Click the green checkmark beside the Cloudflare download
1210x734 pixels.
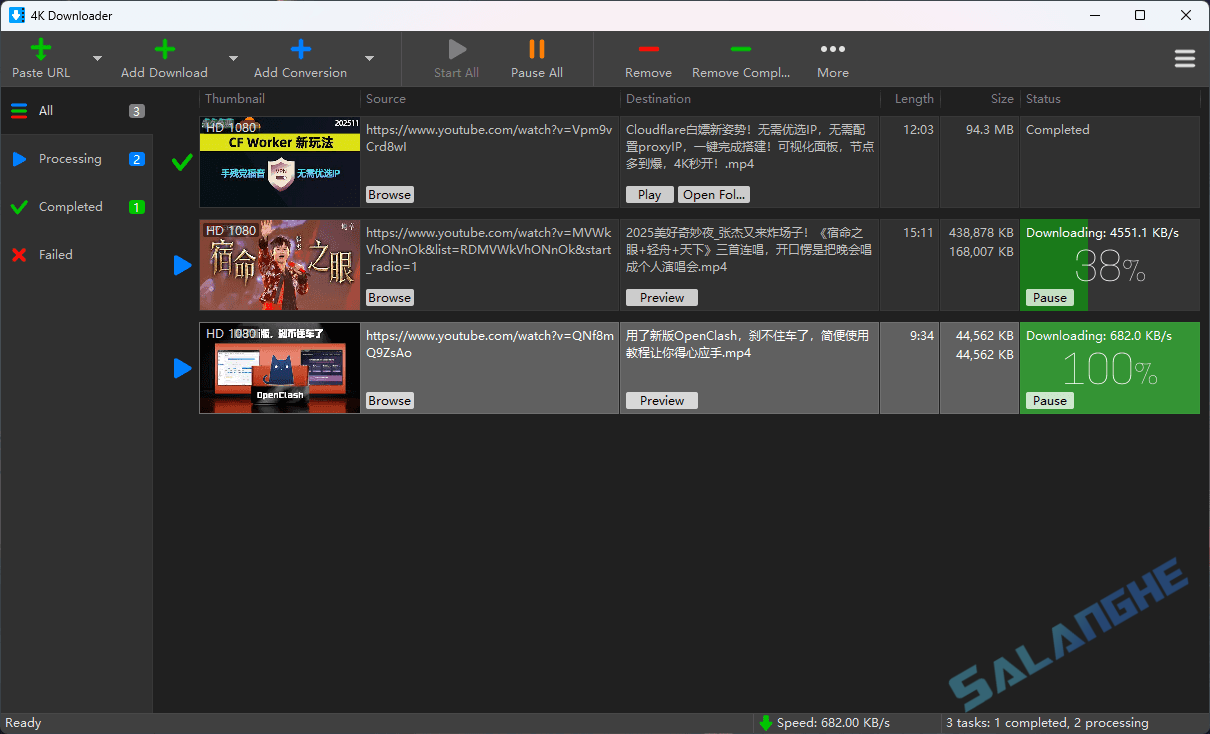181,162
